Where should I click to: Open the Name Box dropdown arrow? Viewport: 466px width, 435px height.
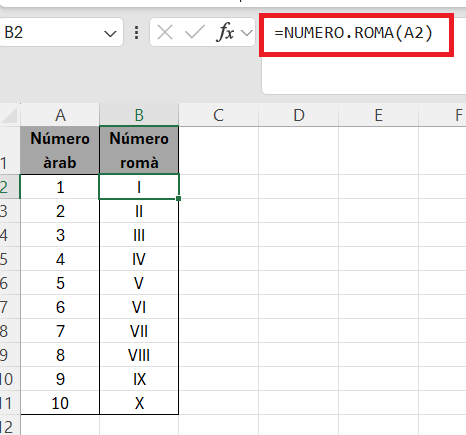point(110,33)
